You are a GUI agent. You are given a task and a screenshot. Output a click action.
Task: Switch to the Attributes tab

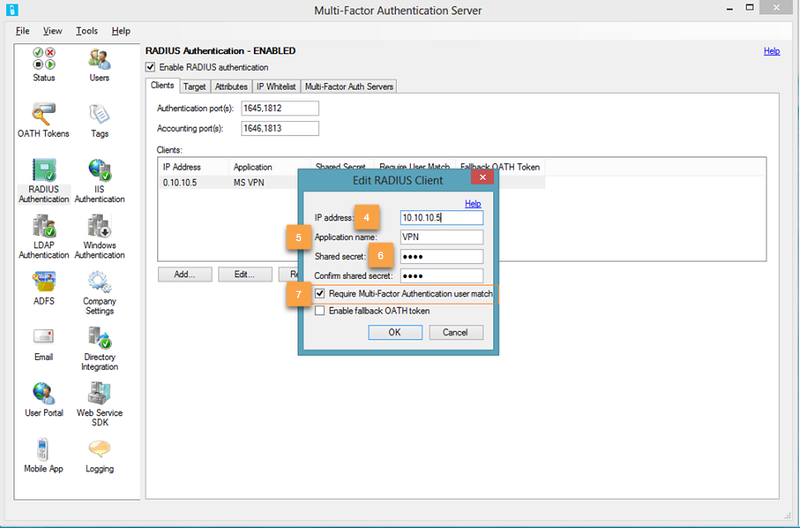(x=231, y=87)
